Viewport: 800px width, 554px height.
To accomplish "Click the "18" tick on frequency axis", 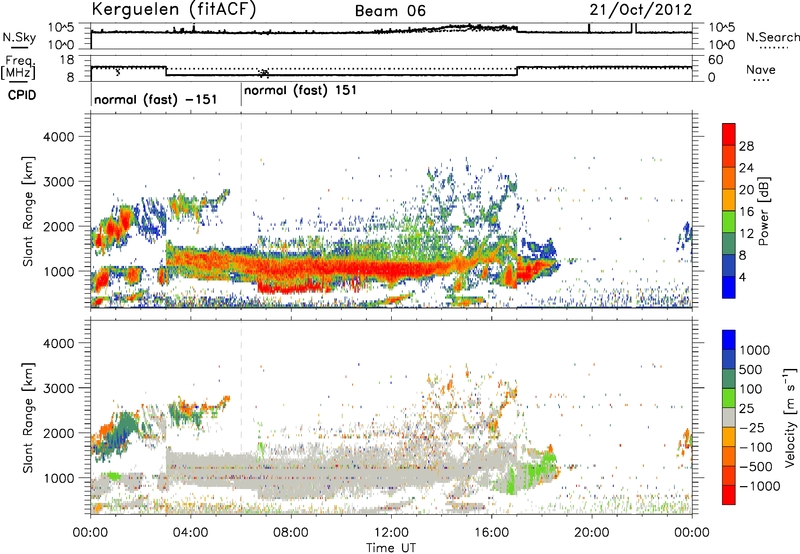I will [x=67, y=60].
